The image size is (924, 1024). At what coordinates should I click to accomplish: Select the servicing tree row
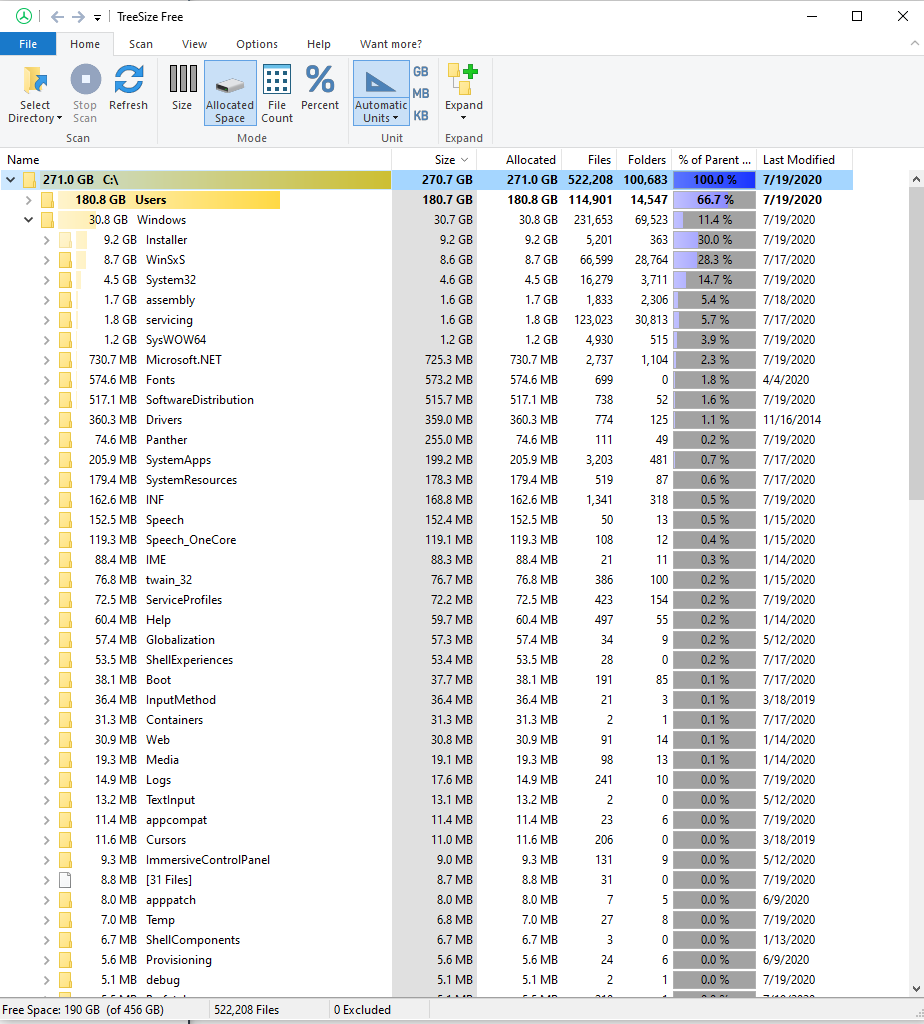coord(426,320)
